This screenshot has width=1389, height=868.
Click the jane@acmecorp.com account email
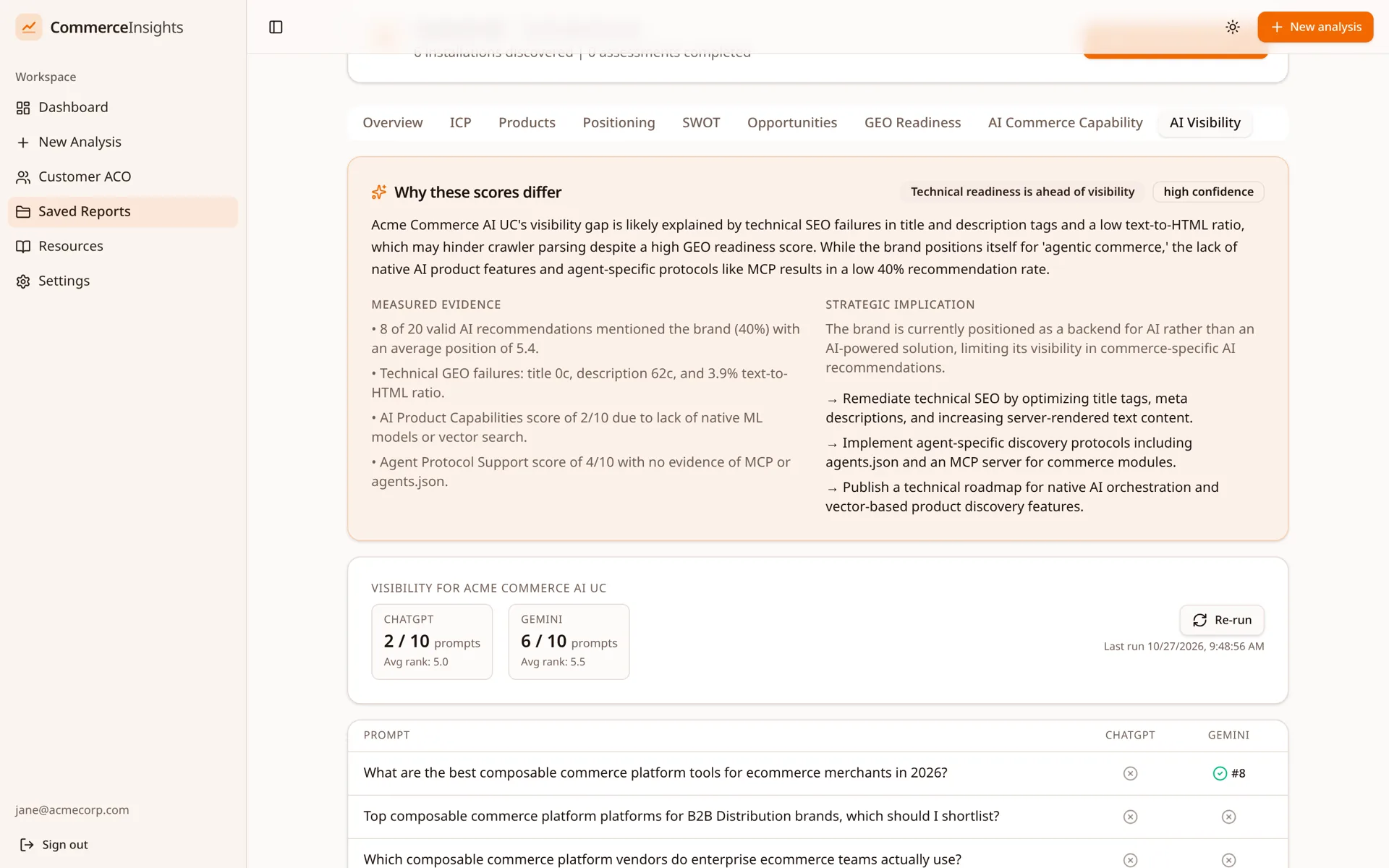pyautogui.click(x=72, y=809)
